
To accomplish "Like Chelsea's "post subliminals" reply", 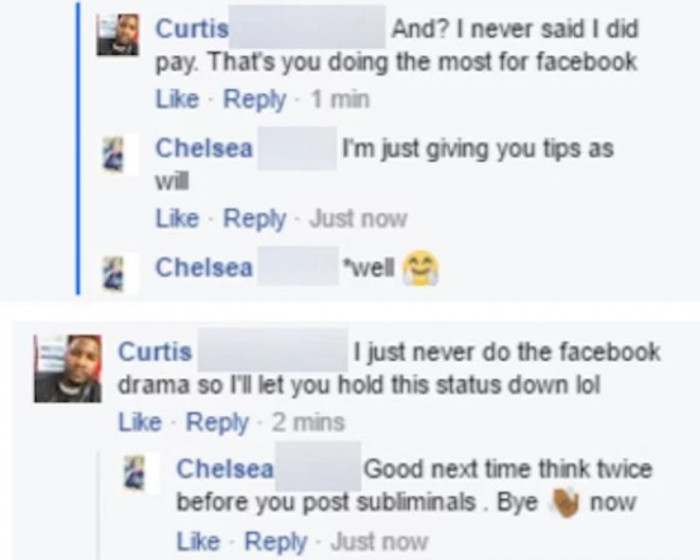I will (198, 541).
